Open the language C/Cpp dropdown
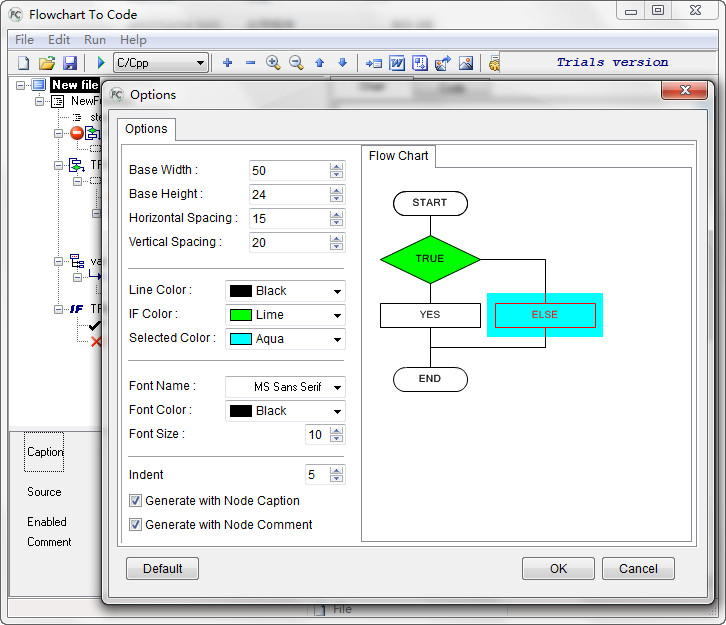The image size is (726, 625). tap(200, 62)
